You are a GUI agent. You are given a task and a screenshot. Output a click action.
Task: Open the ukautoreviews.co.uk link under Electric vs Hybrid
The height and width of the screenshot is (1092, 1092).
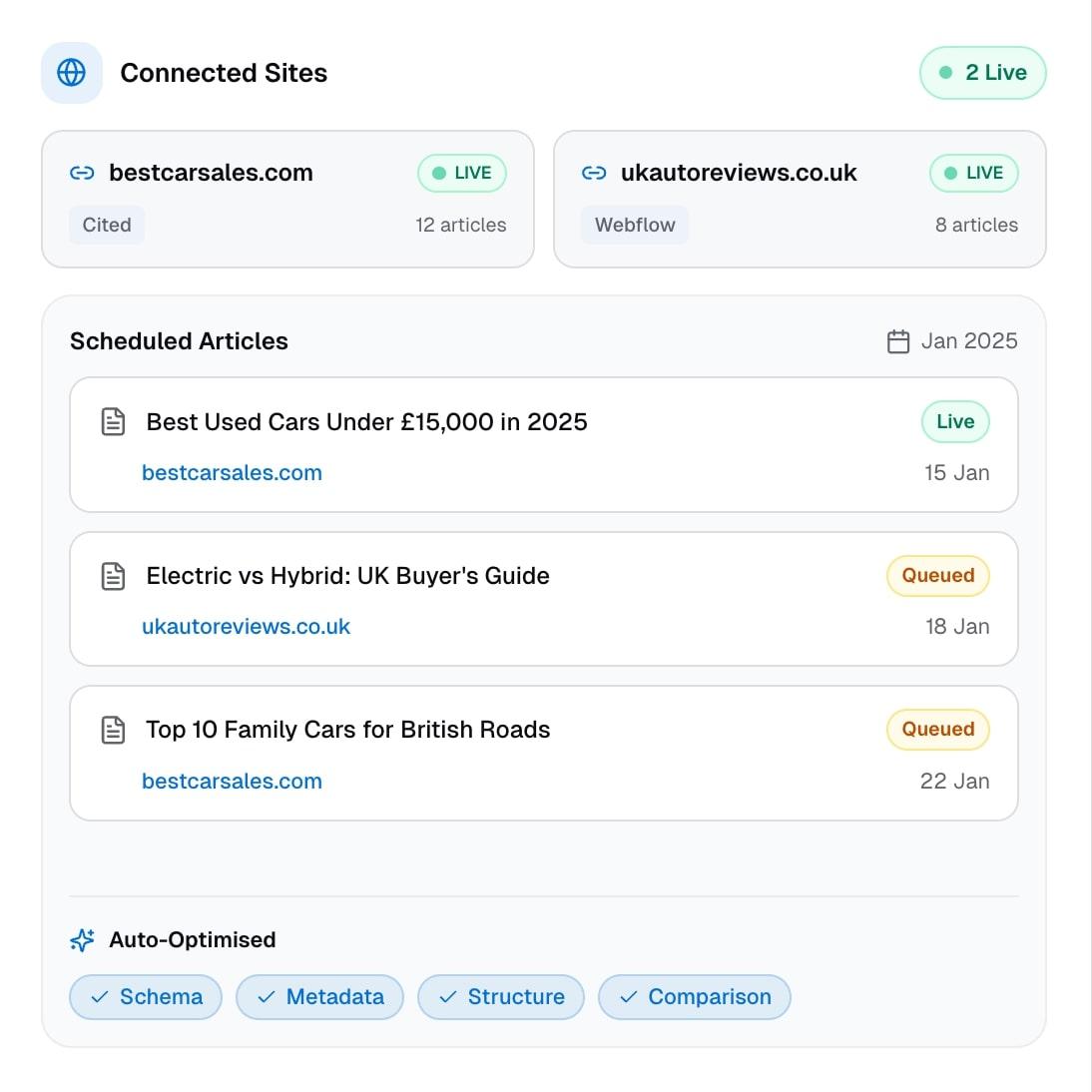(246, 627)
